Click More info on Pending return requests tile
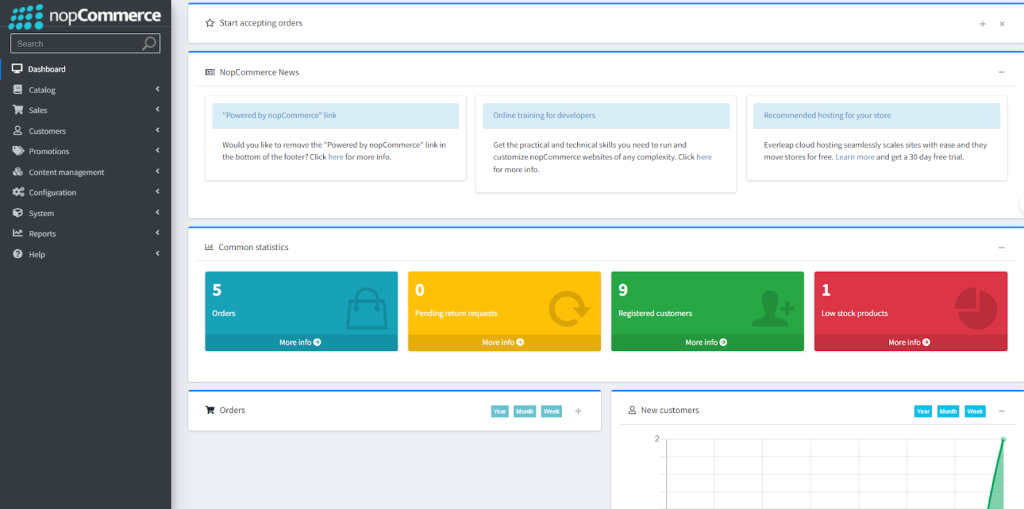 pyautogui.click(x=504, y=342)
